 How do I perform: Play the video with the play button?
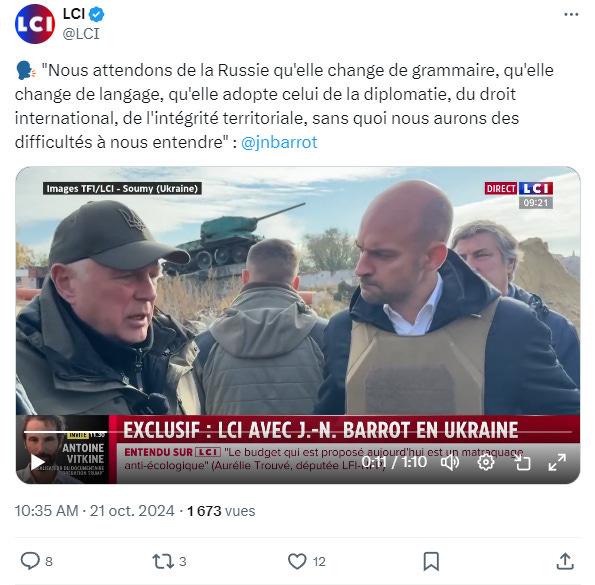[37, 462]
